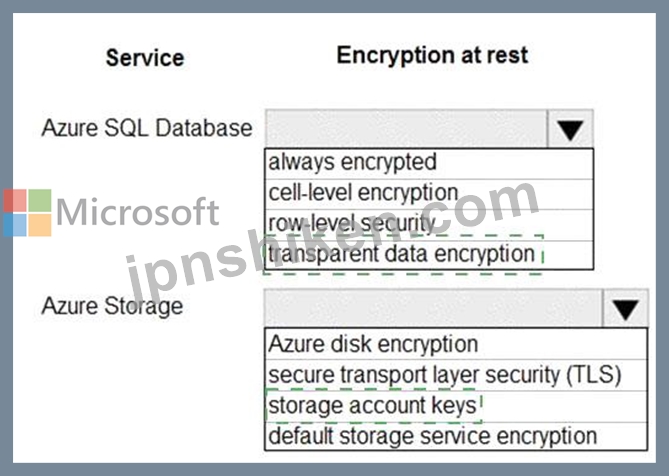669x476 pixels.
Task: Click the black triangle beside SQL field
Action: click(570, 131)
